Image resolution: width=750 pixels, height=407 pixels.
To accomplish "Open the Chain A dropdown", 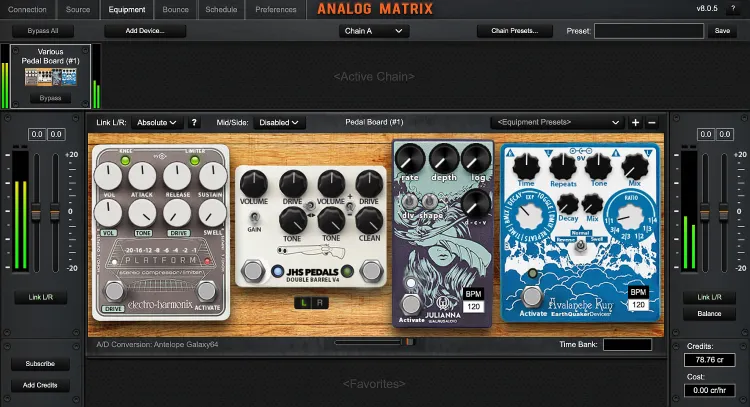I will pos(374,31).
